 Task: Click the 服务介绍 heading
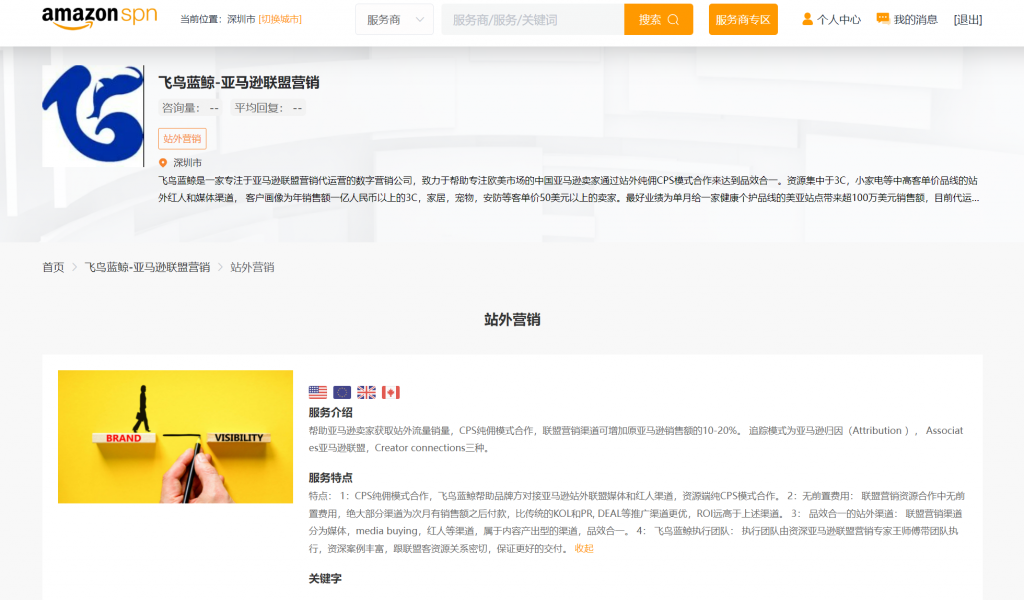330,413
